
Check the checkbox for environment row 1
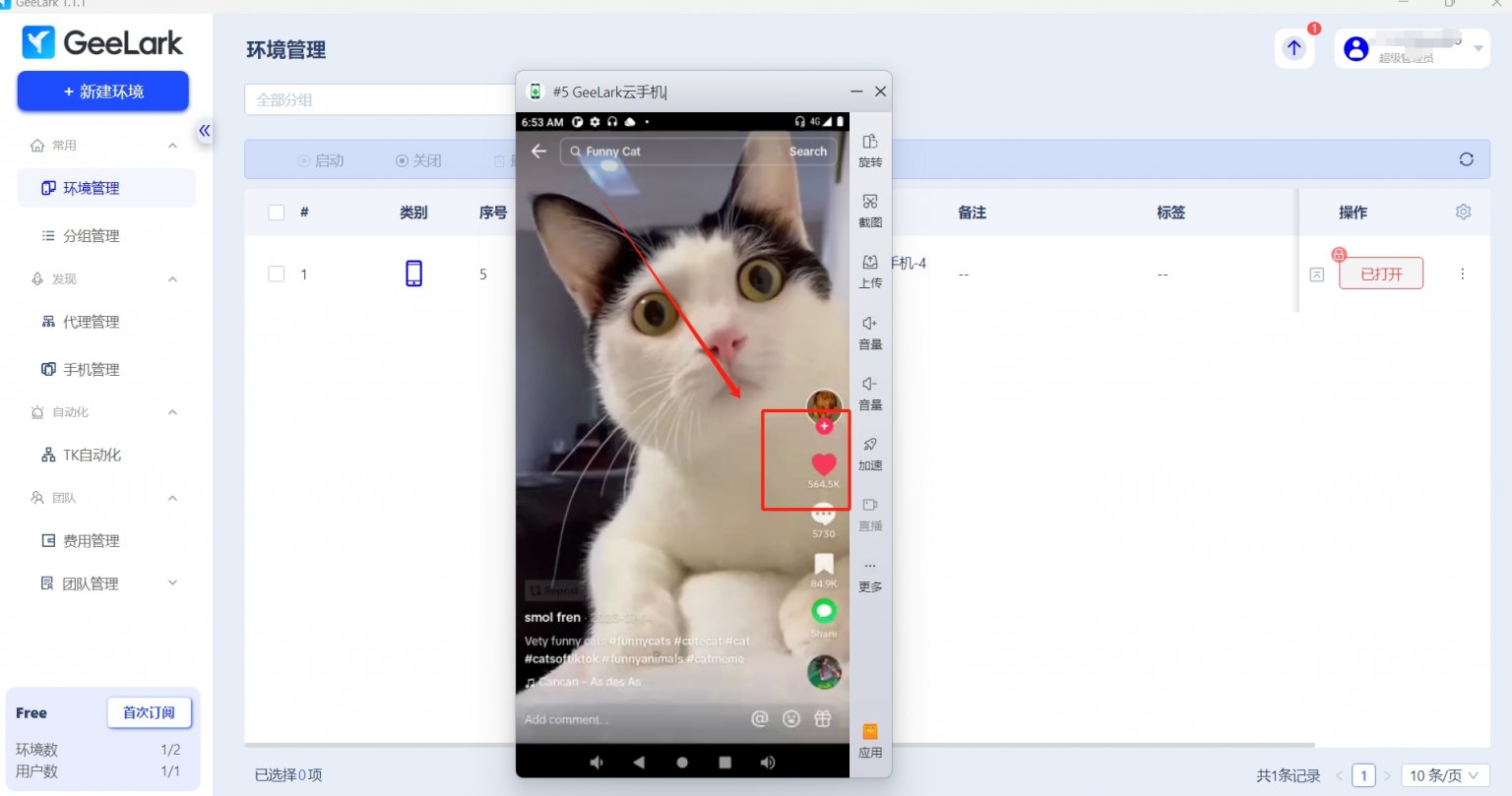(x=276, y=274)
